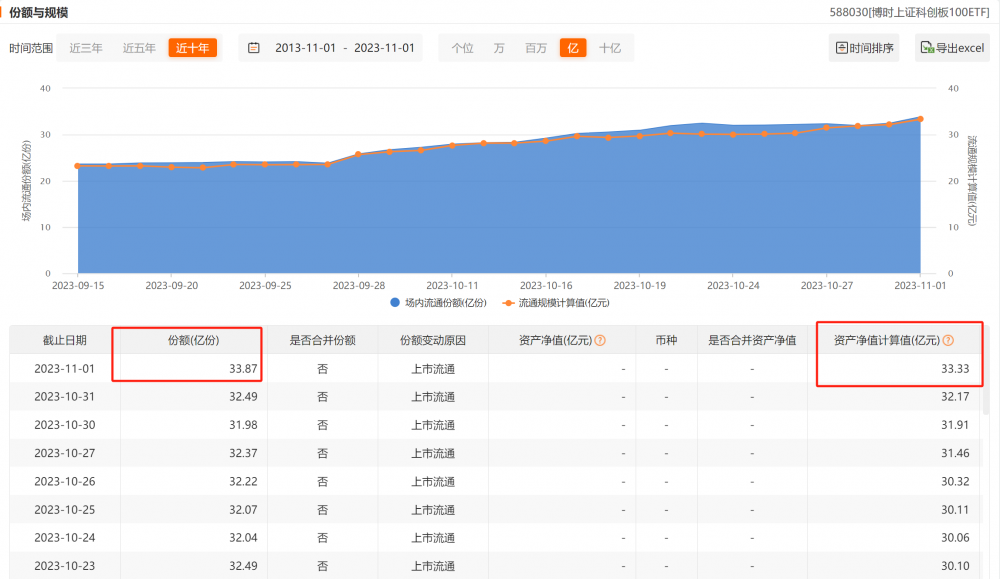
Task: Click the calendar icon beside the date range
Action: click(254, 48)
